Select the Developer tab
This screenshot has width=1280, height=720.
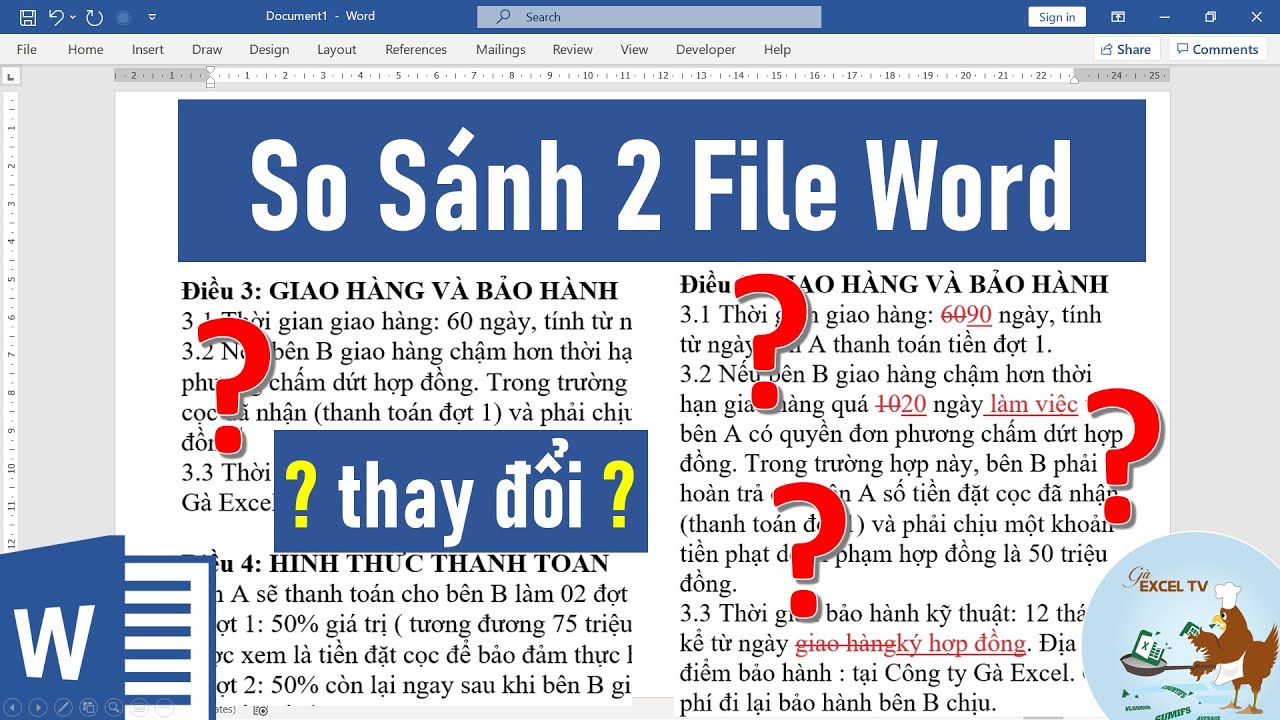[705, 49]
